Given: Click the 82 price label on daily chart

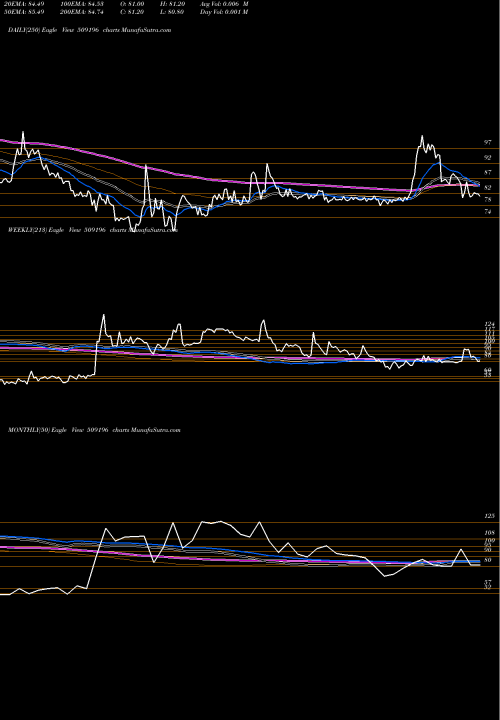Looking at the screenshot, I should point(488,188).
